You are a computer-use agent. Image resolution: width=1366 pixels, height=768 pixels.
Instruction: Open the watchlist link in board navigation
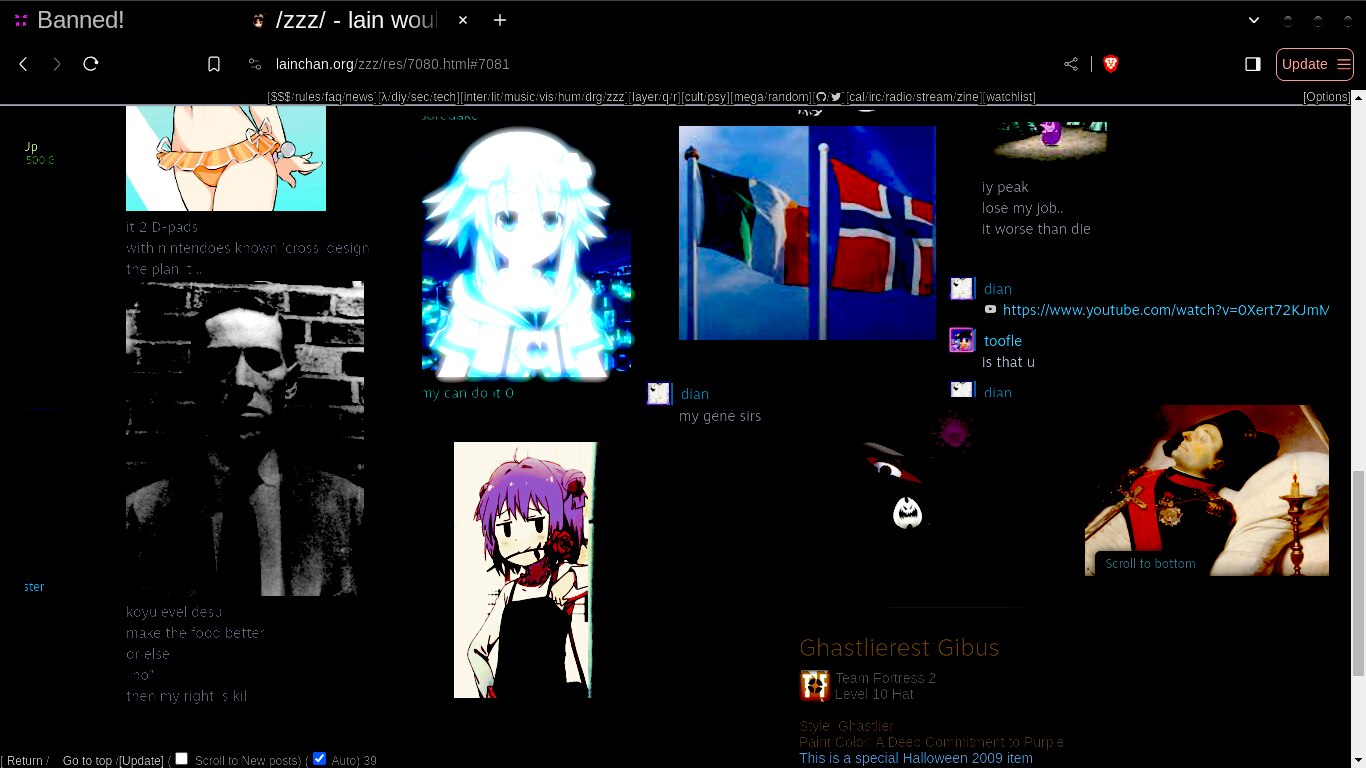point(1010,97)
